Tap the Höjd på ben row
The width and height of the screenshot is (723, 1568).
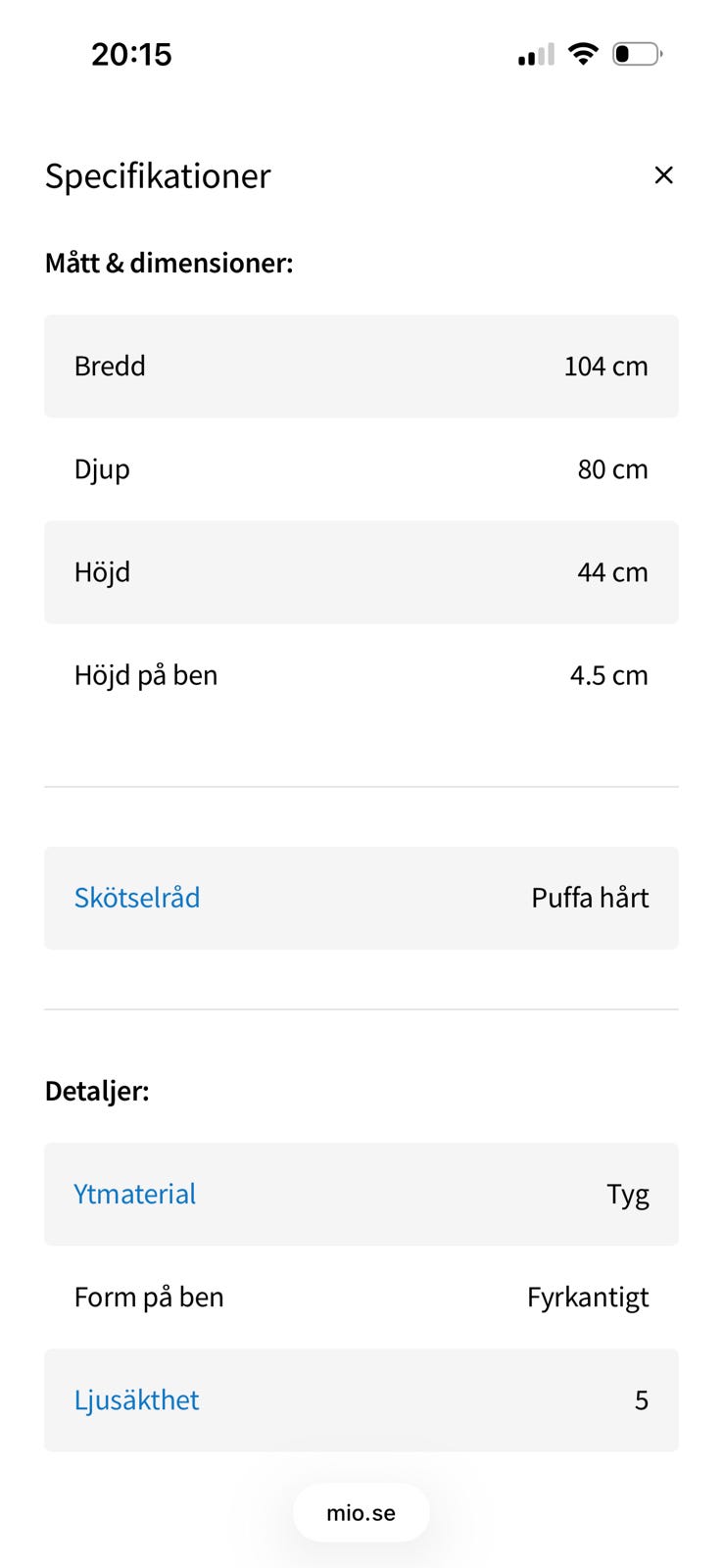[x=361, y=675]
